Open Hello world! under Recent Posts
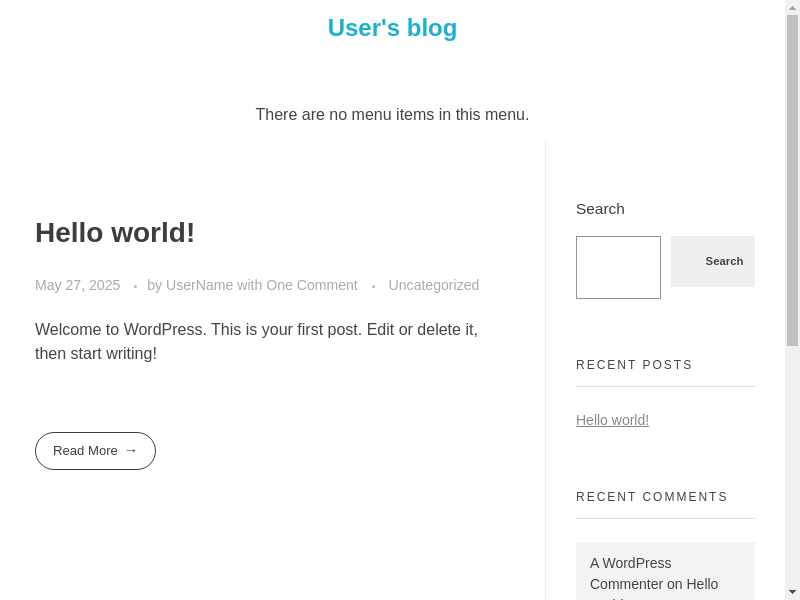Screen dimensions: 800x600 point(612,420)
